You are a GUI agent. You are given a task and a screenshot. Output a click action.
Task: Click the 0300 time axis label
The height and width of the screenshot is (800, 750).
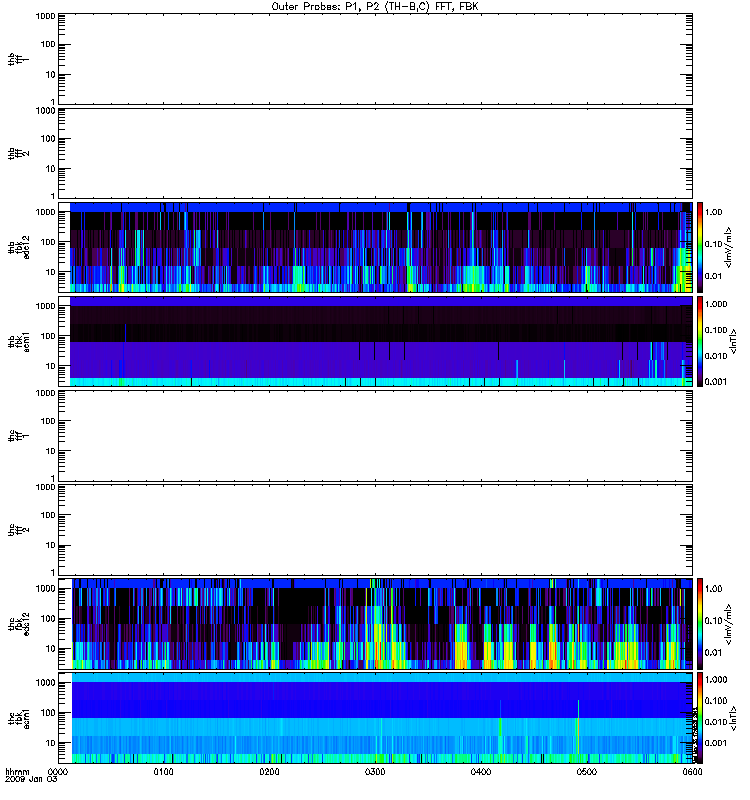coord(375,772)
